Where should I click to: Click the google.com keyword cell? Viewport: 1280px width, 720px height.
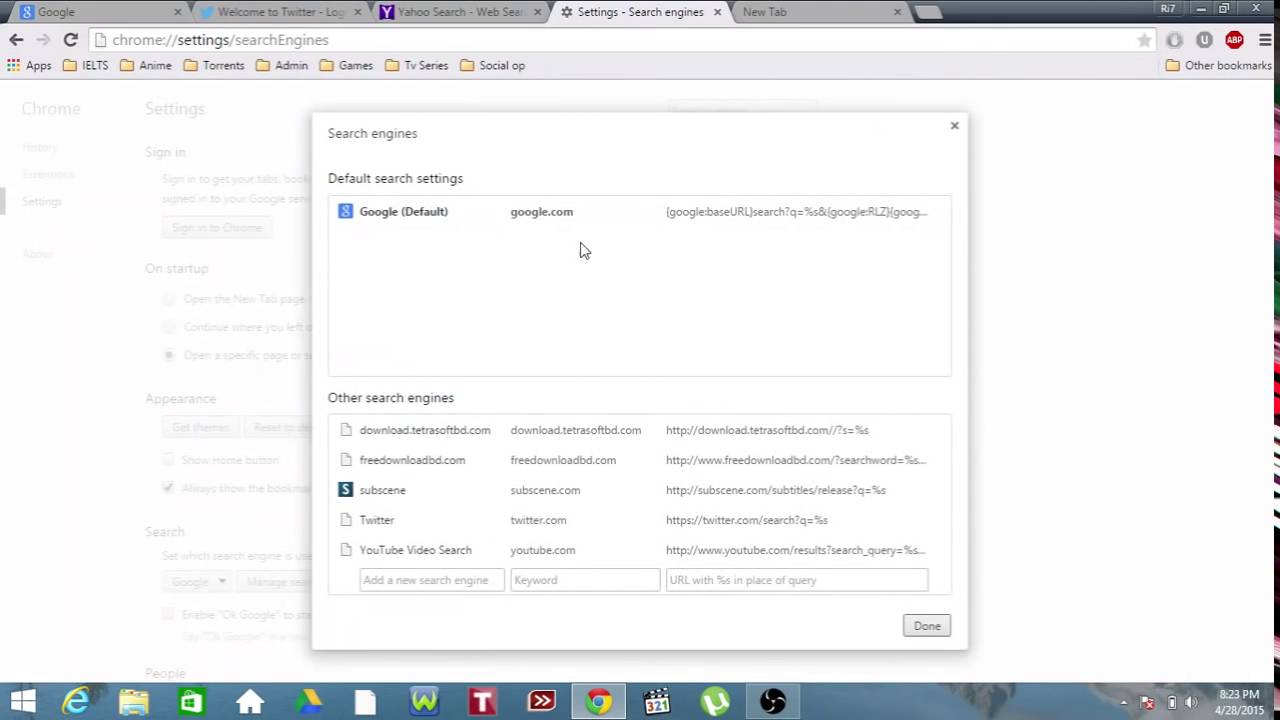point(542,212)
